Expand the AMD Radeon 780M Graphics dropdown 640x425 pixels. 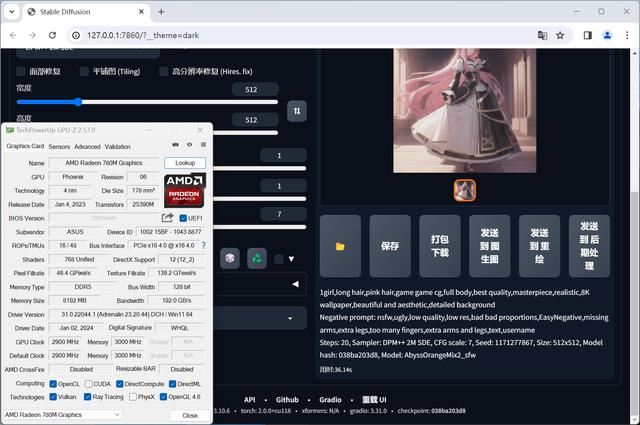(x=62, y=415)
